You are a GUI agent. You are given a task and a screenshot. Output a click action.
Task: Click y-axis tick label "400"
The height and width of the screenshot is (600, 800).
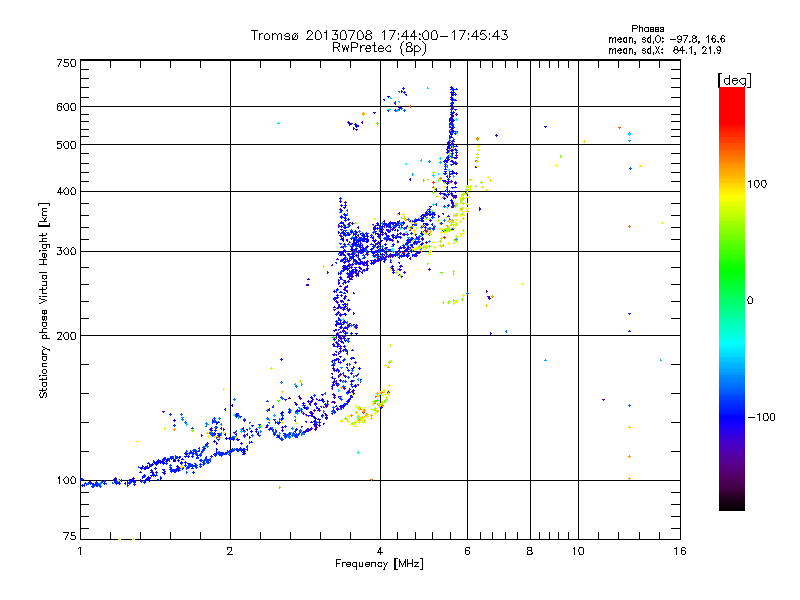click(x=66, y=192)
